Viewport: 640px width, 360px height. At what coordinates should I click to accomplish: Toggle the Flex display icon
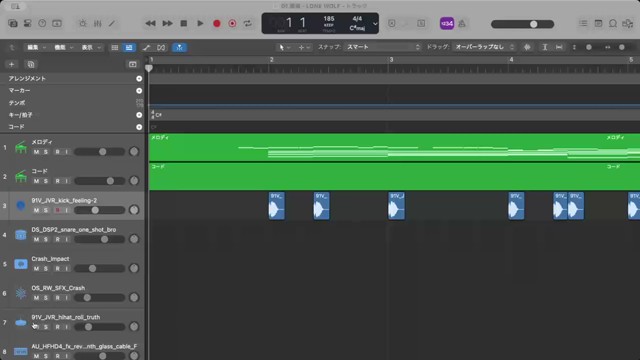[161, 48]
